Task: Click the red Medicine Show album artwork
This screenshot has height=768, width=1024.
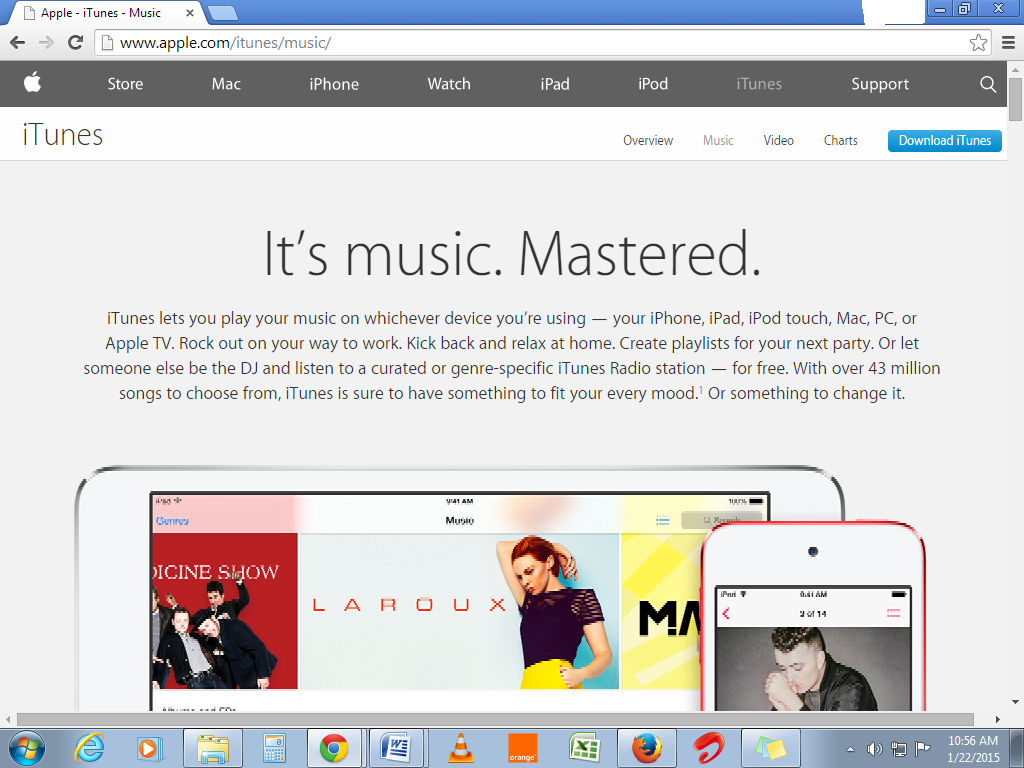Action: [x=225, y=611]
